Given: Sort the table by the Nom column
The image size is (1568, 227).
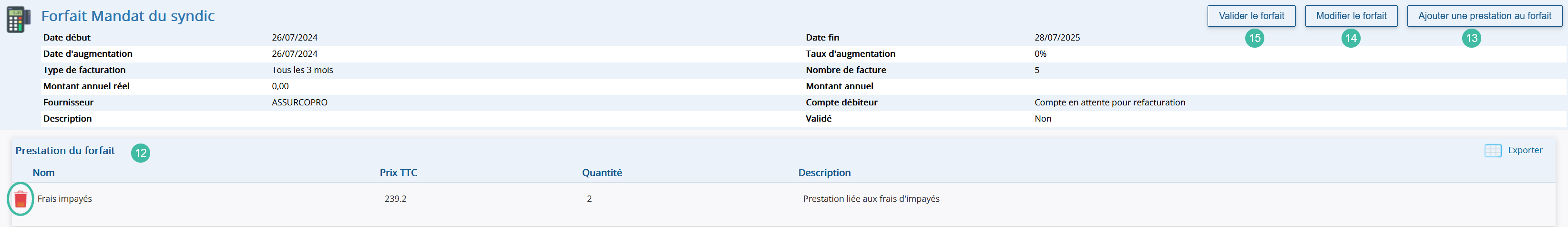Looking at the screenshot, I should click(44, 173).
